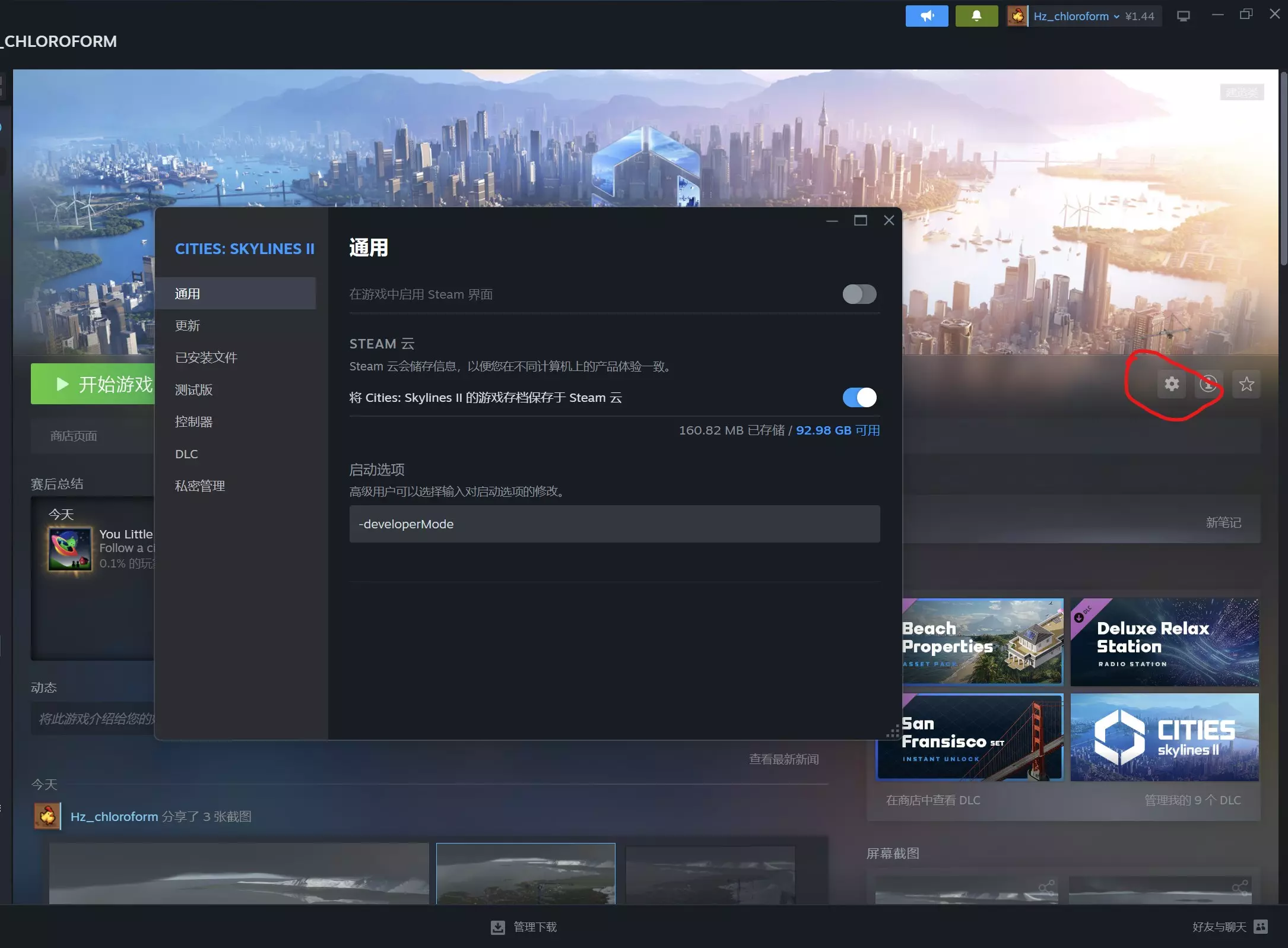Click the Big Picture mode monitor icon

pyautogui.click(x=1183, y=16)
